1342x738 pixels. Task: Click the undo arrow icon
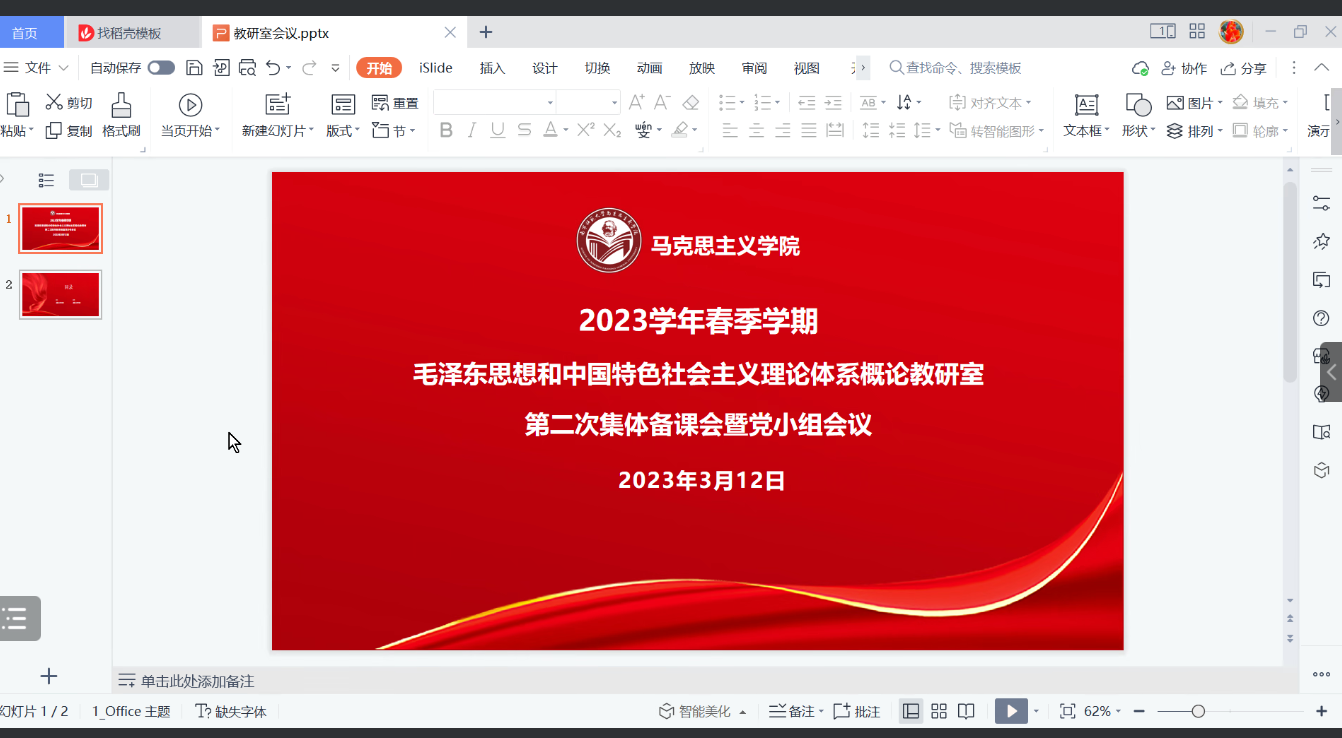click(x=273, y=68)
